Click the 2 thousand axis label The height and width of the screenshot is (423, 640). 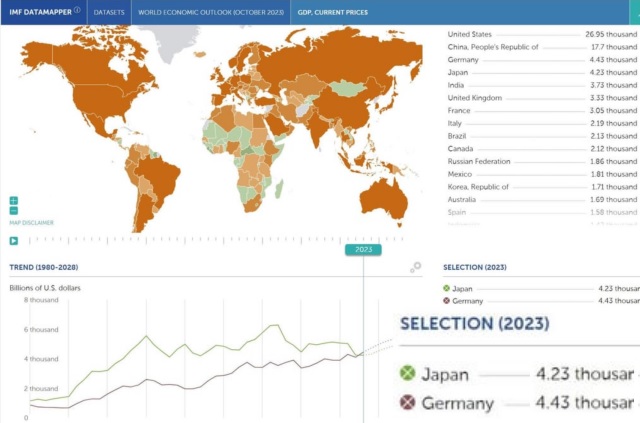[41, 388]
